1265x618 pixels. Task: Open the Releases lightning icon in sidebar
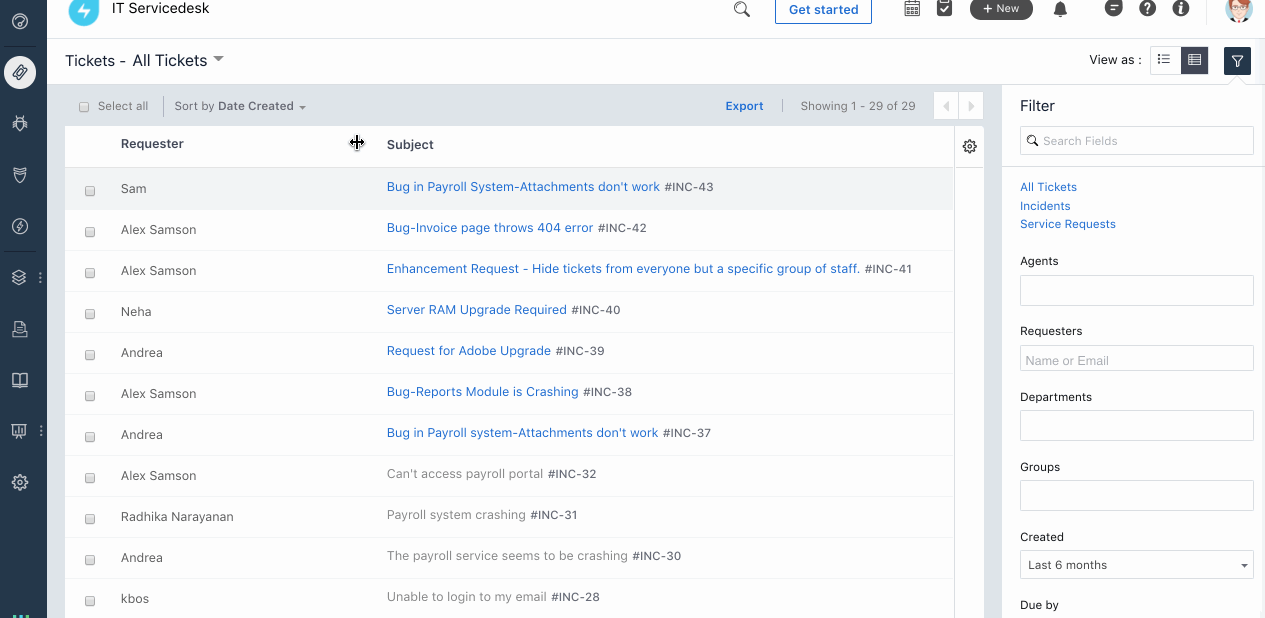[x=20, y=226]
